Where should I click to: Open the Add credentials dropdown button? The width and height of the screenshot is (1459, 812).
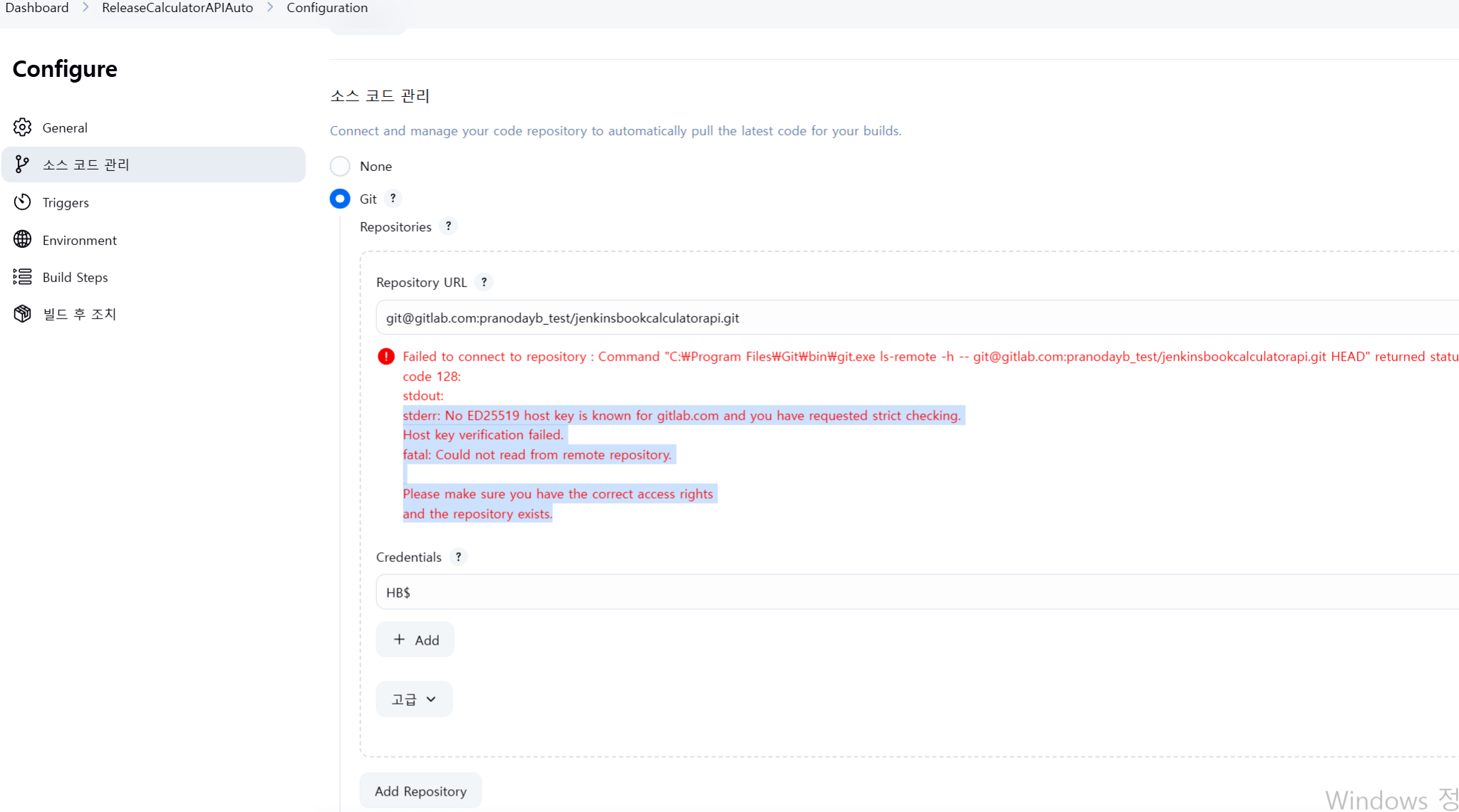pyautogui.click(x=415, y=640)
